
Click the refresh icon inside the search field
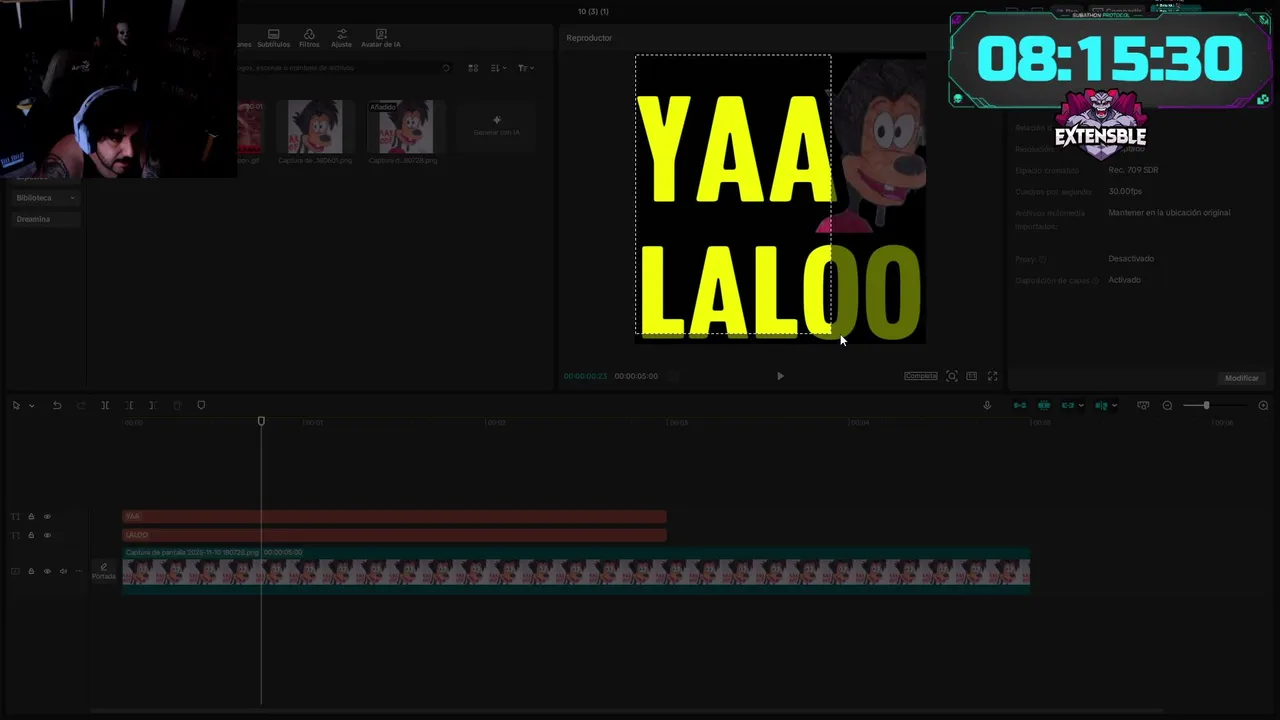click(445, 68)
